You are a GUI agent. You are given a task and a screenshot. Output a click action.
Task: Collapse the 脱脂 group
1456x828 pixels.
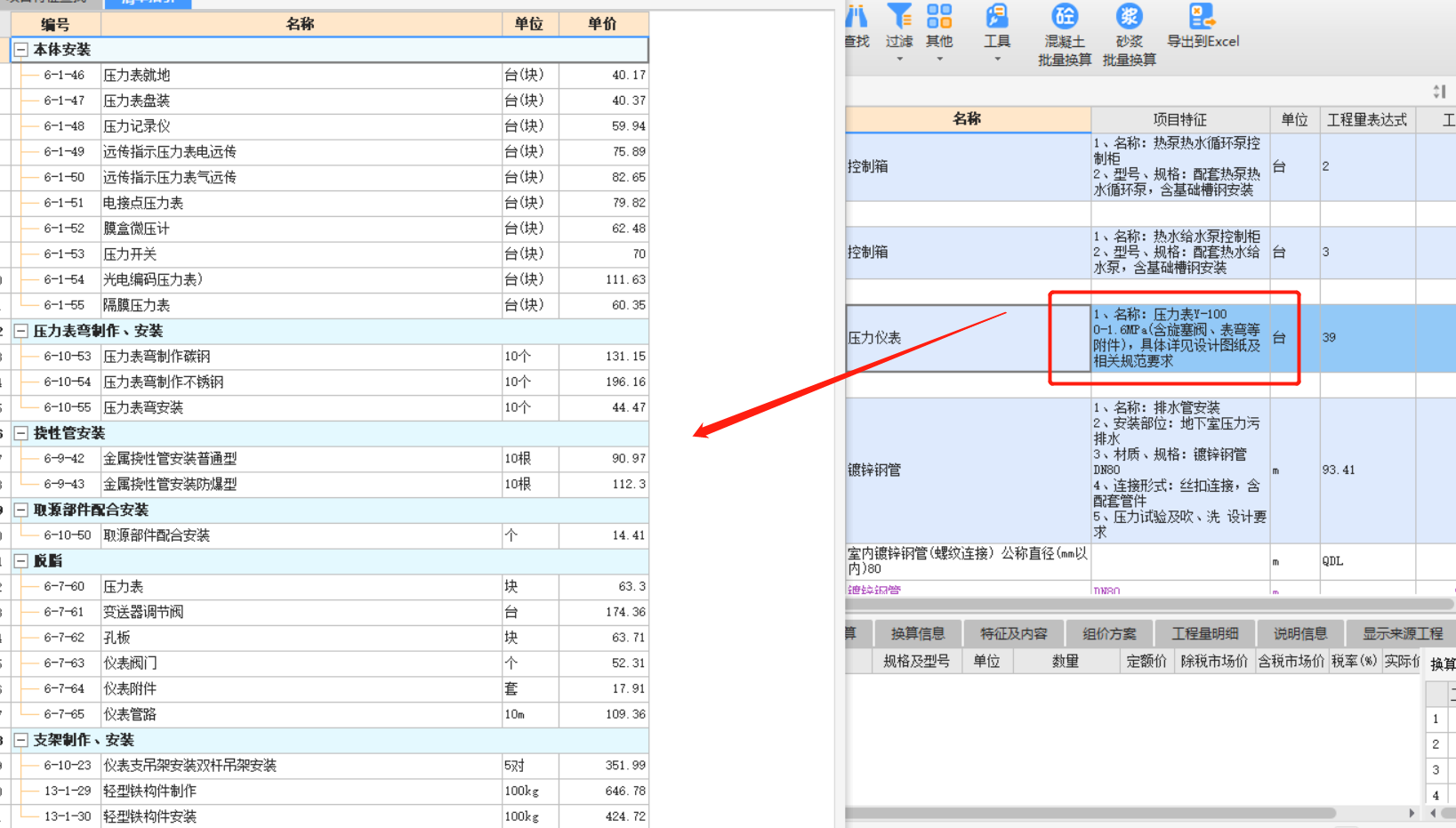tap(20, 561)
